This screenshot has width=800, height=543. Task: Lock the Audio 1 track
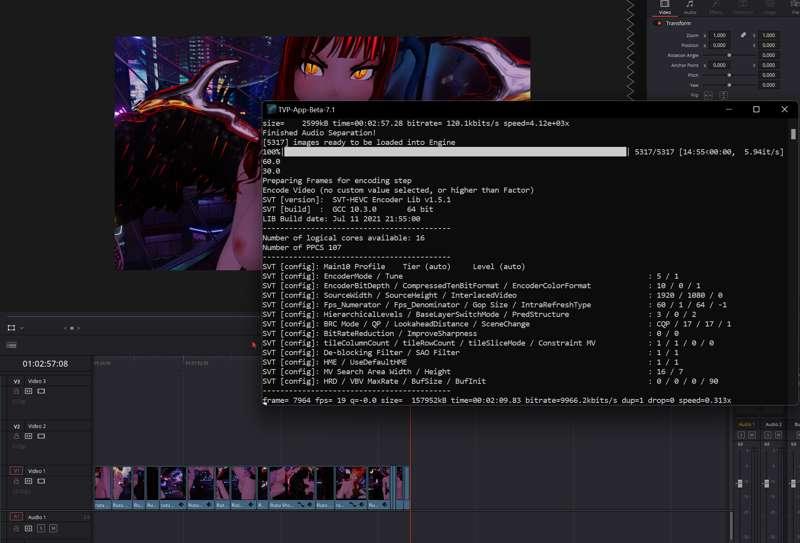point(16,529)
